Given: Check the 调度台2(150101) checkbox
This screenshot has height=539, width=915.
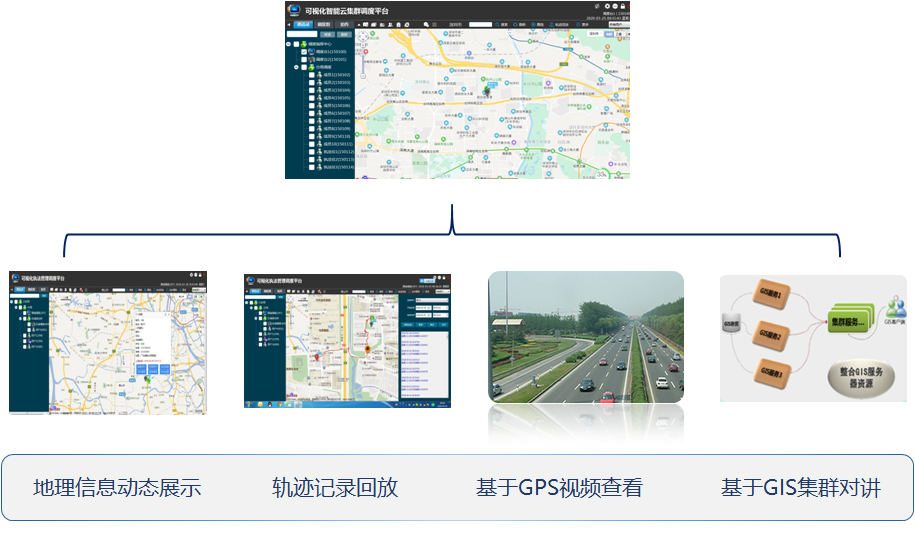Looking at the screenshot, I should point(304,60).
